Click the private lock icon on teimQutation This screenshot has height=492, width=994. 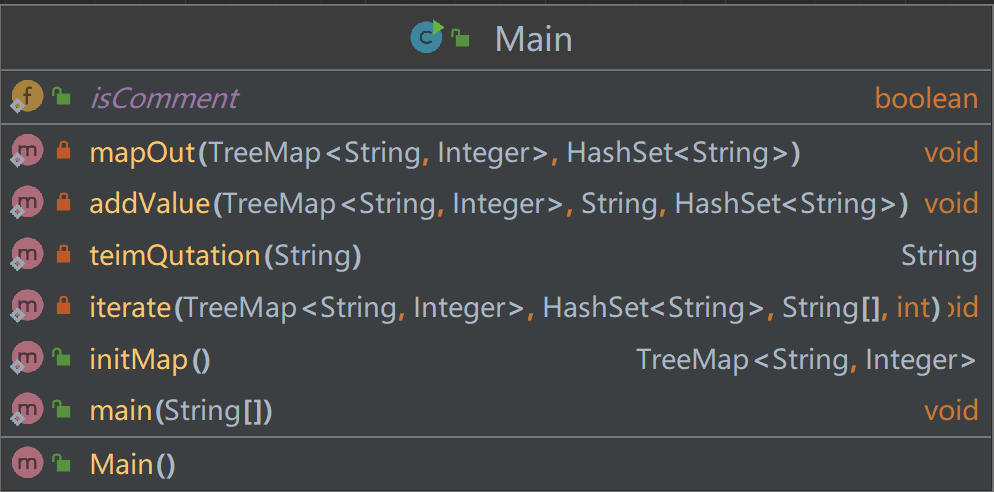[x=63, y=255]
